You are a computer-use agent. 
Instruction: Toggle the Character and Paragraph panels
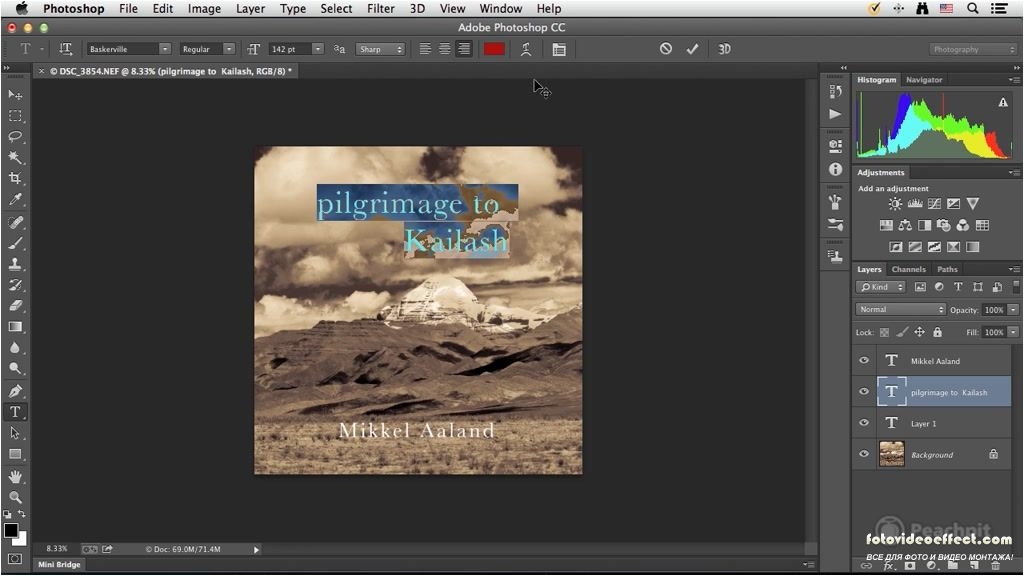coord(559,49)
